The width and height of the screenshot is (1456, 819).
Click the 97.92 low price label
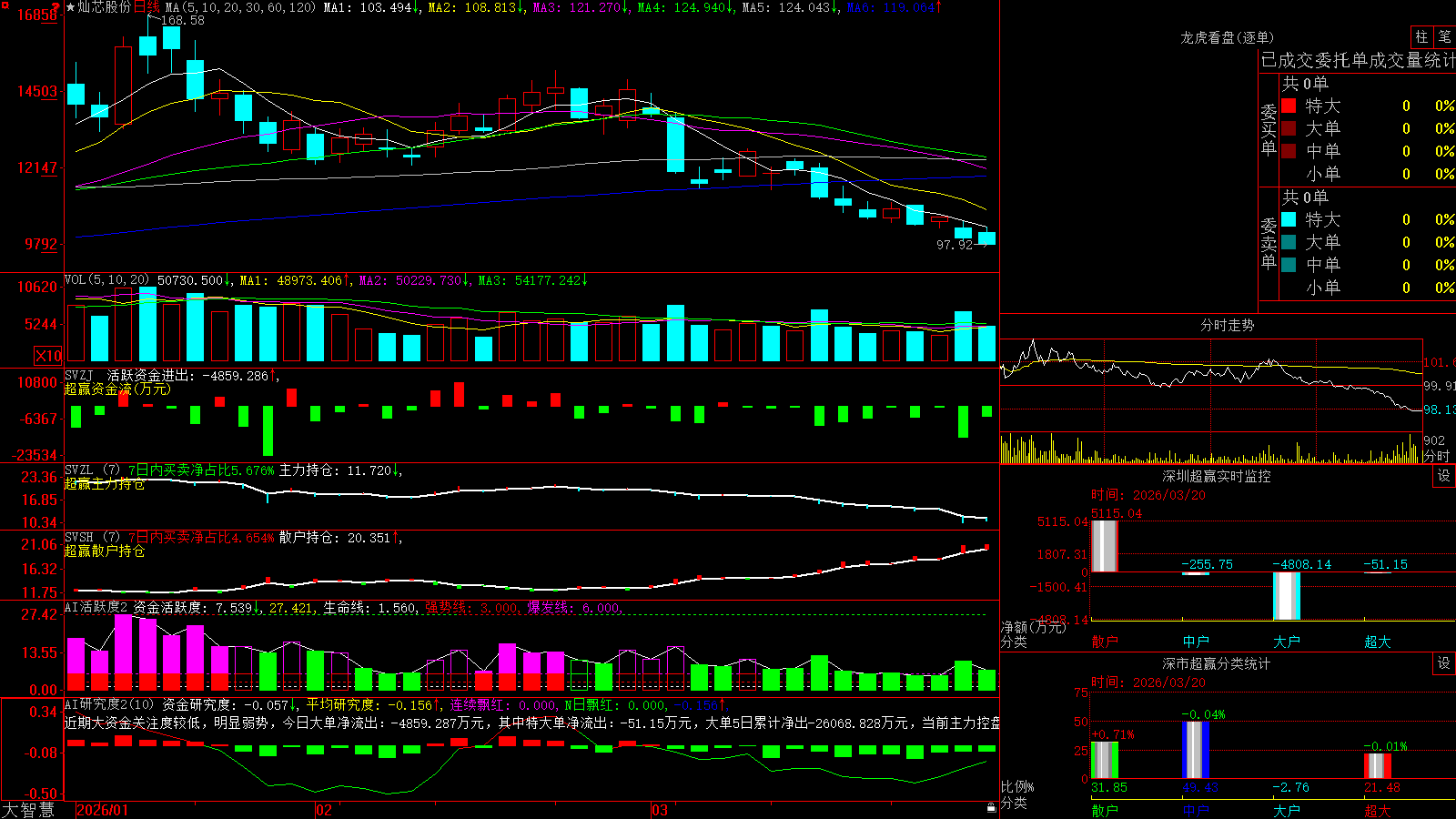(955, 245)
